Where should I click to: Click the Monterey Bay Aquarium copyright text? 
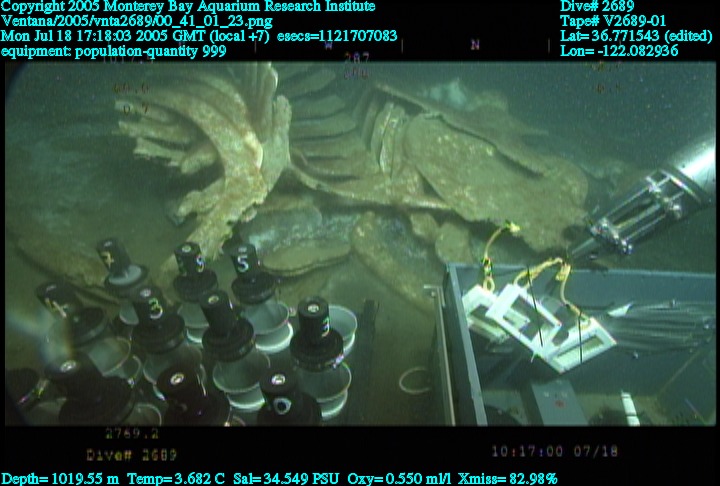click(188, 6)
